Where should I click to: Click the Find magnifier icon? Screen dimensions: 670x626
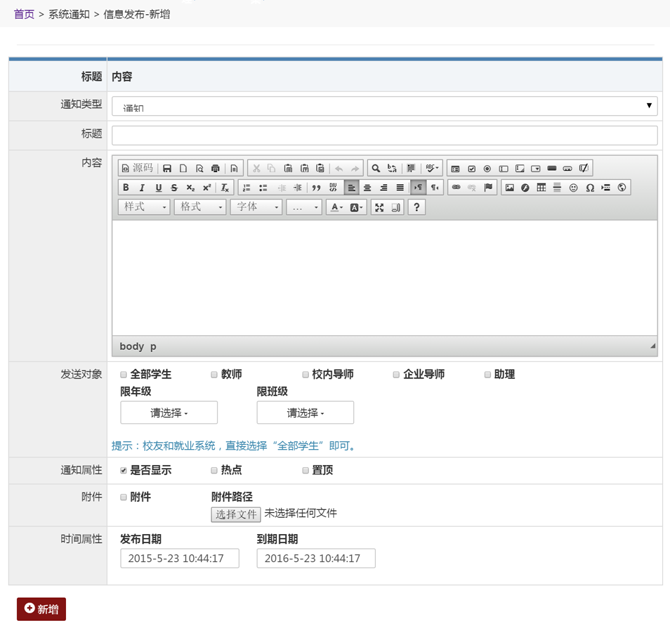(x=376, y=168)
